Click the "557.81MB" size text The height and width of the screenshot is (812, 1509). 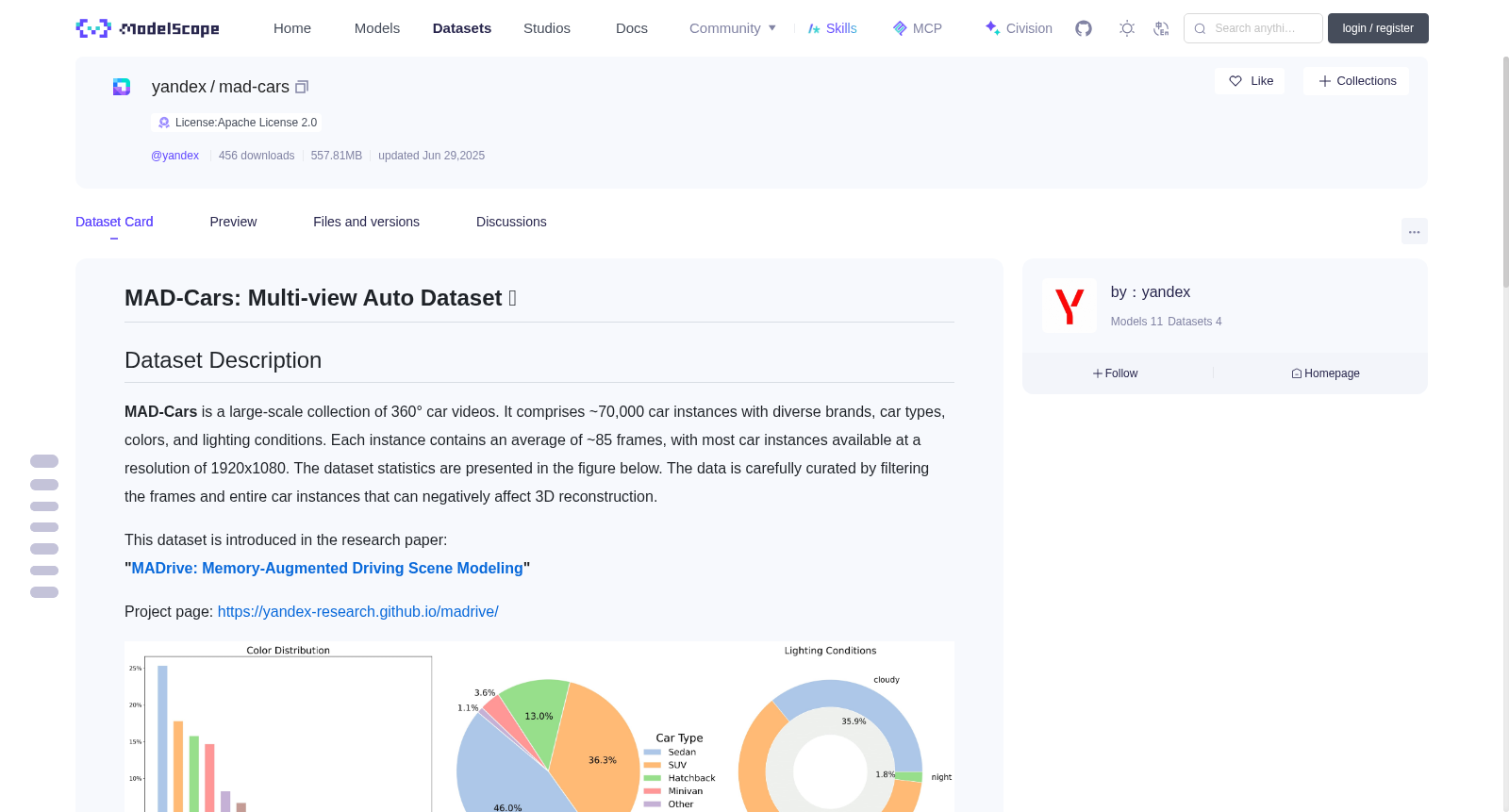pos(337,156)
